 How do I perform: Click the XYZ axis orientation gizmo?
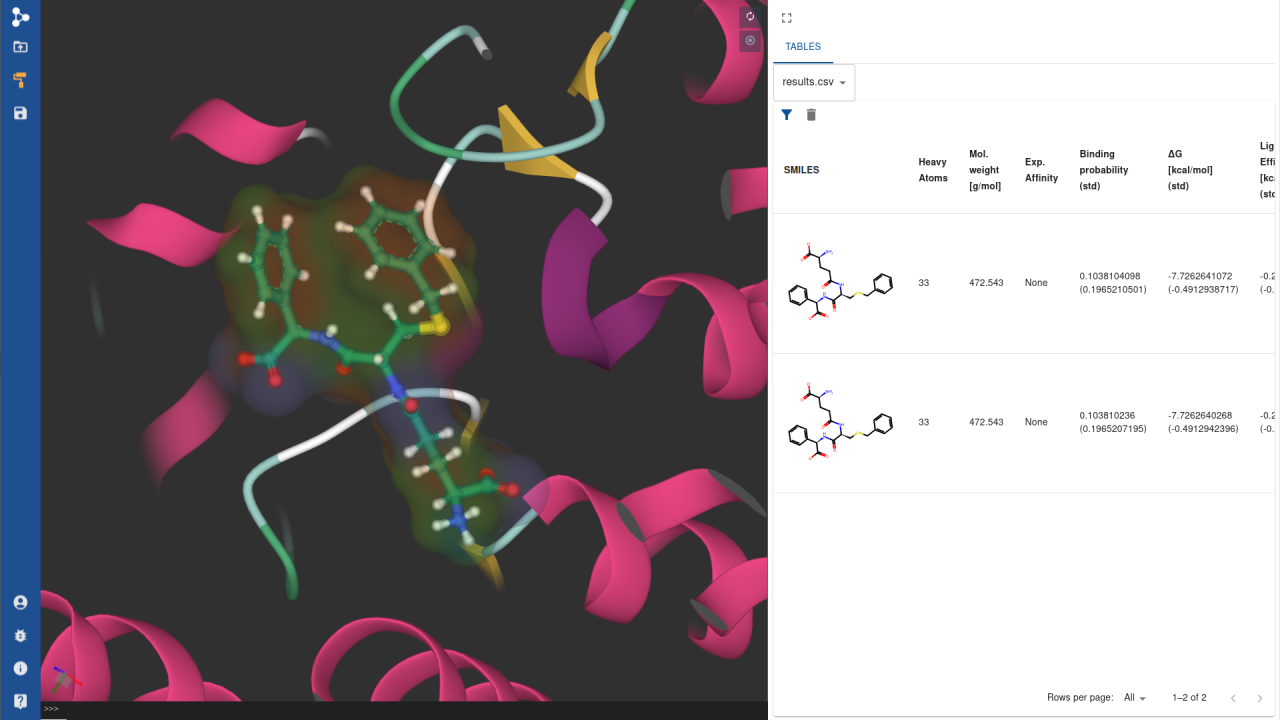click(x=66, y=678)
